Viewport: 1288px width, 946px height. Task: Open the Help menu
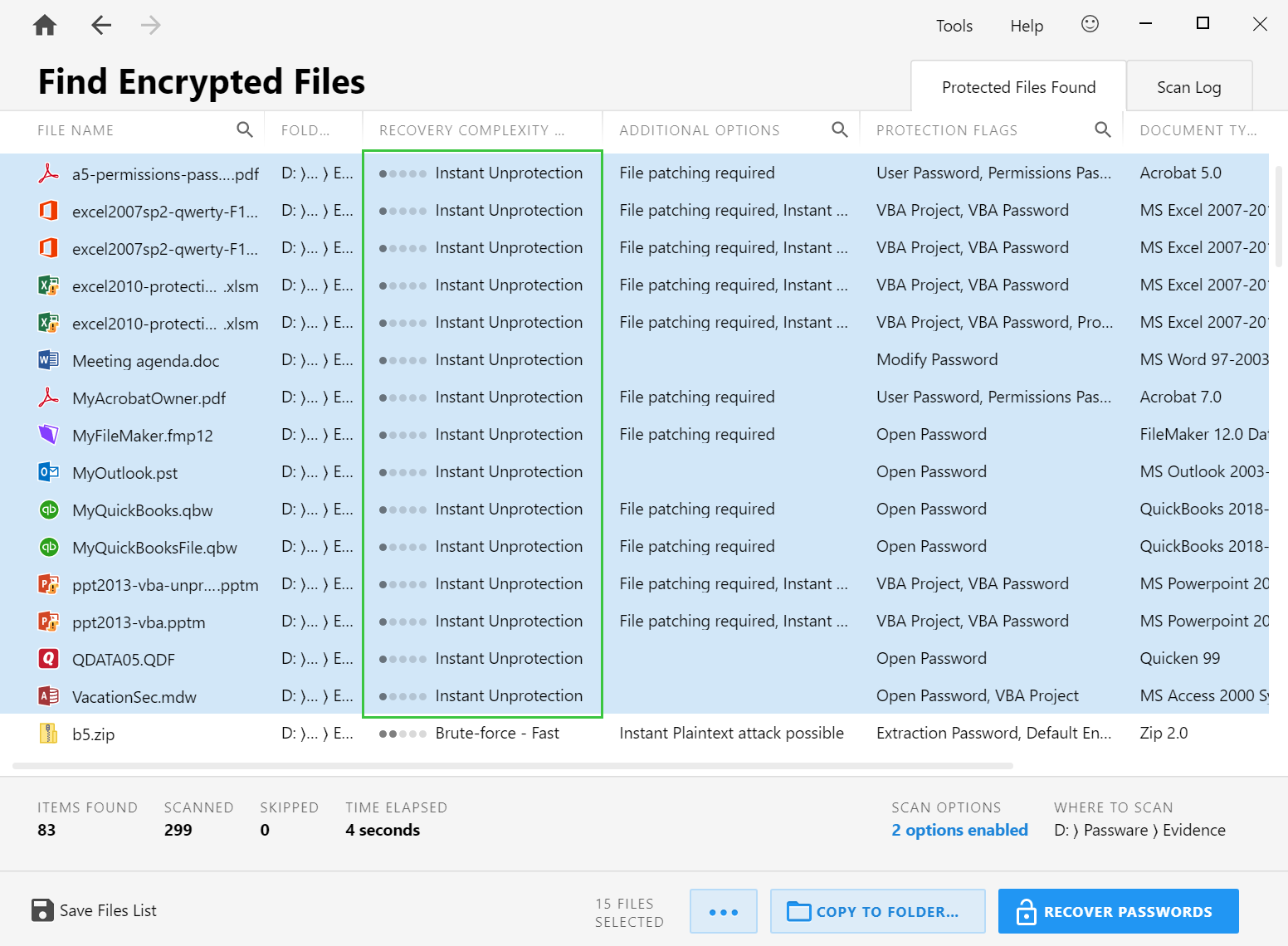1027,26
